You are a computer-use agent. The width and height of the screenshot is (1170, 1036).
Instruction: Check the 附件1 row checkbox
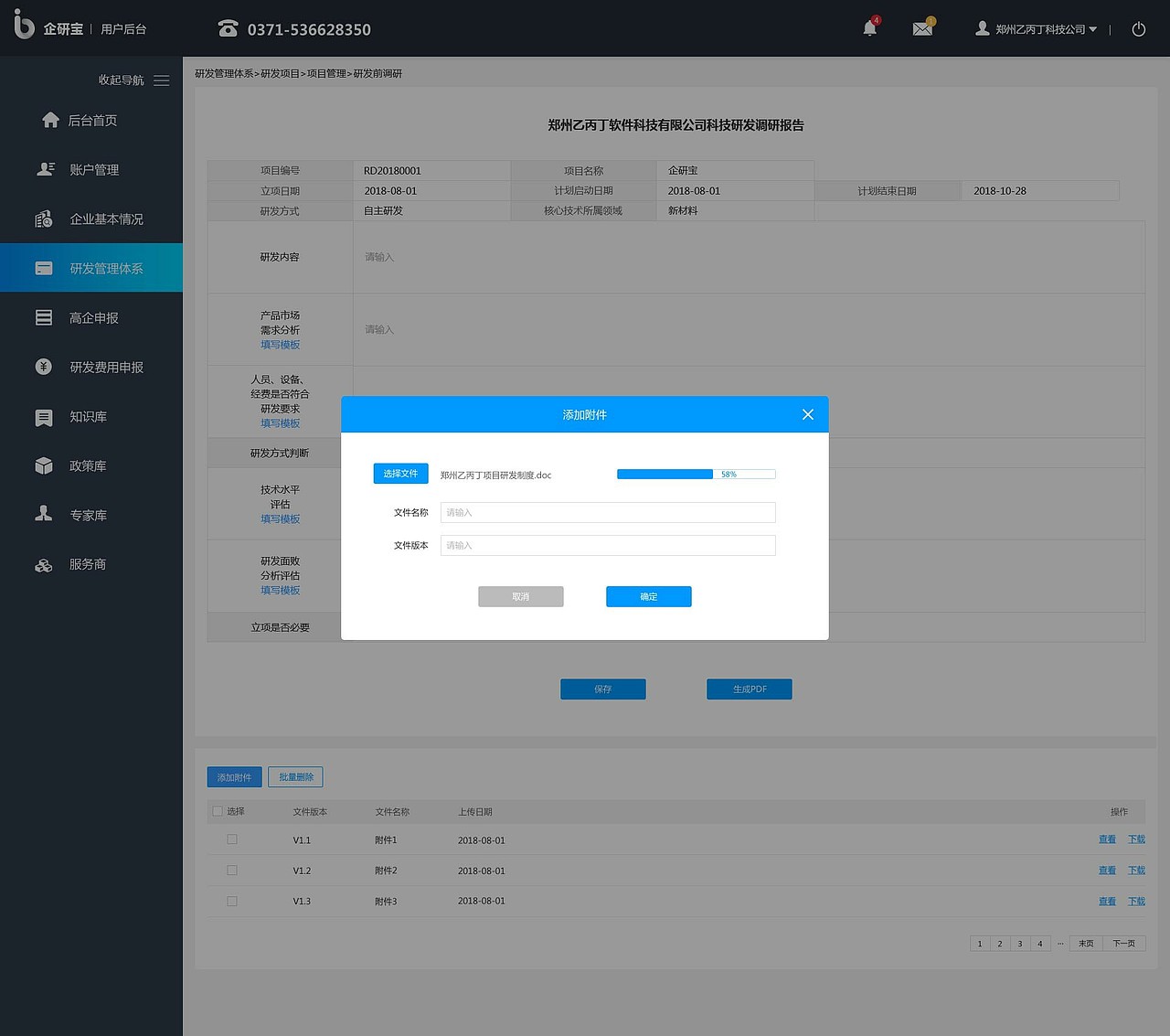pyautogui.click(x=232, y=839)
